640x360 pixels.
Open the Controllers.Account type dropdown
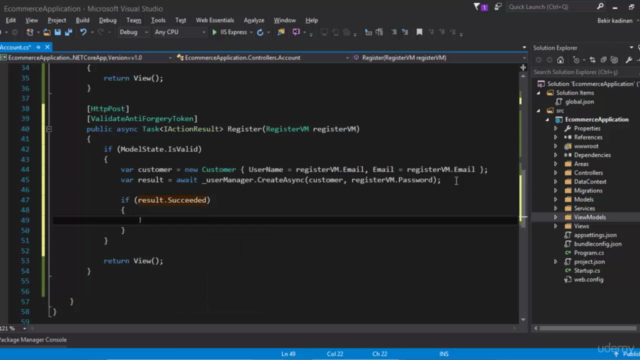point(347,58)
